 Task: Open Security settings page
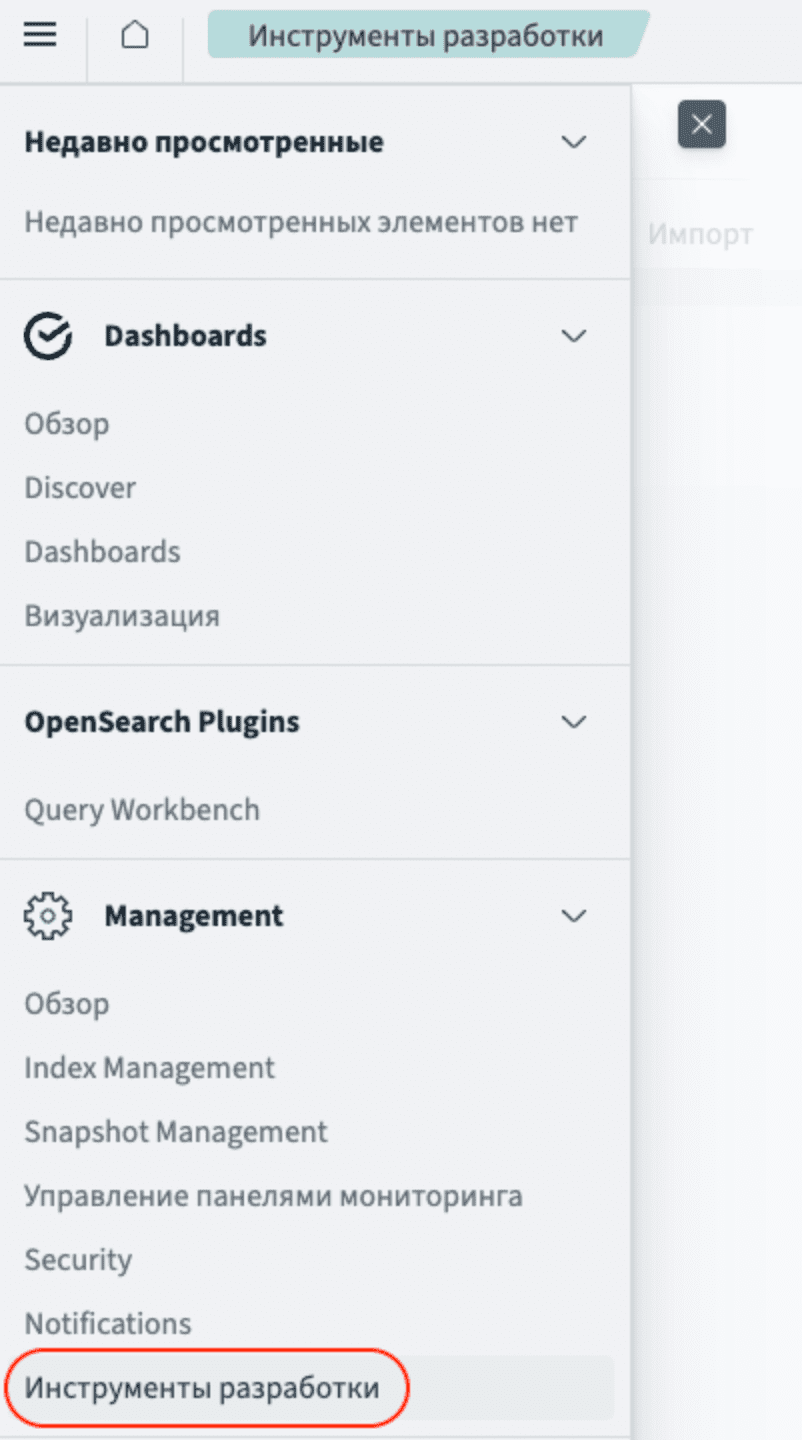click(x=78, y=1260)
